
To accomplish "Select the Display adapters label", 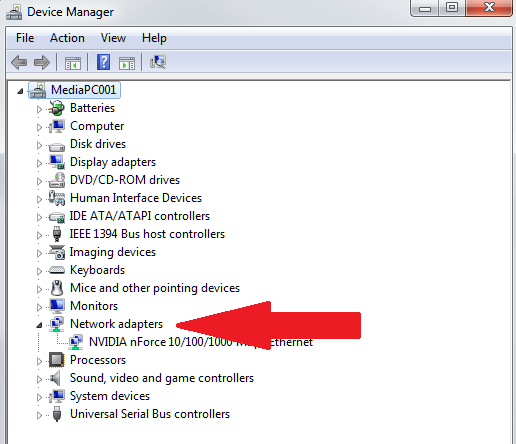I will pos(113,162).
